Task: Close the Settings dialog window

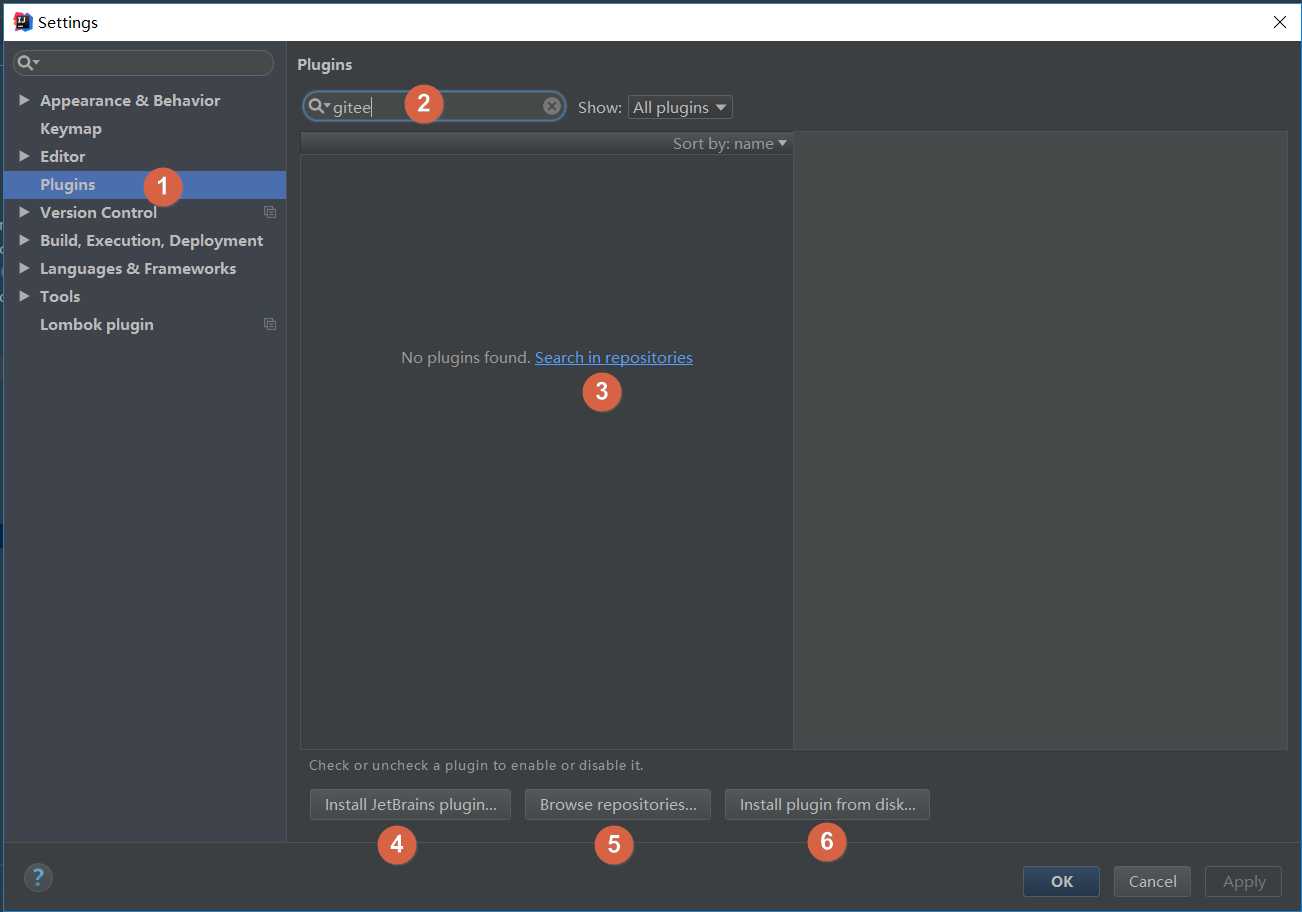Action: tap(1279, 22)
